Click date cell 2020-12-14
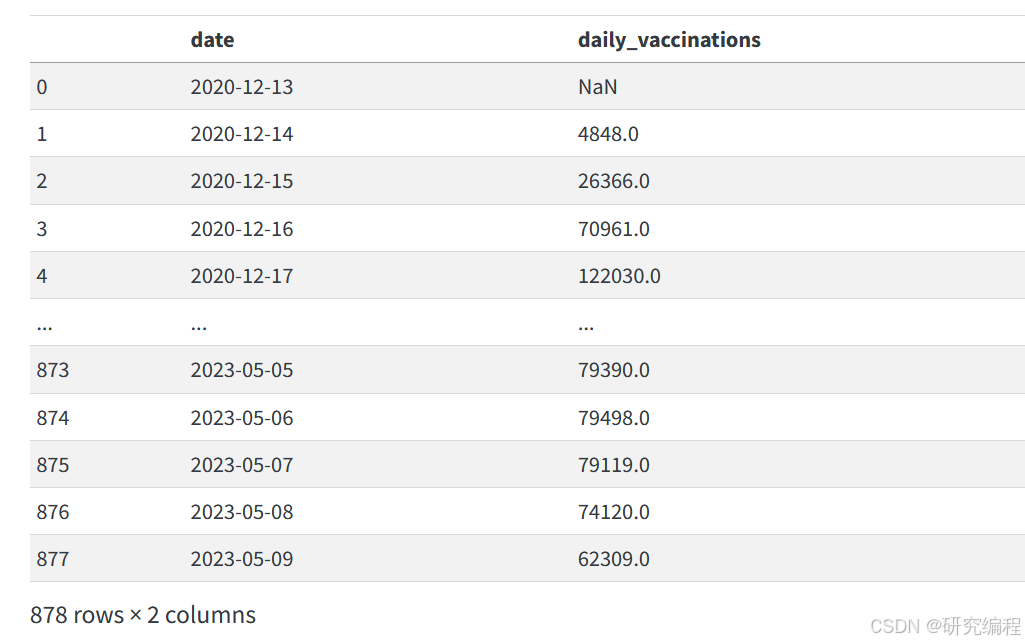The image size is (1025, 644). pos(242,134)
